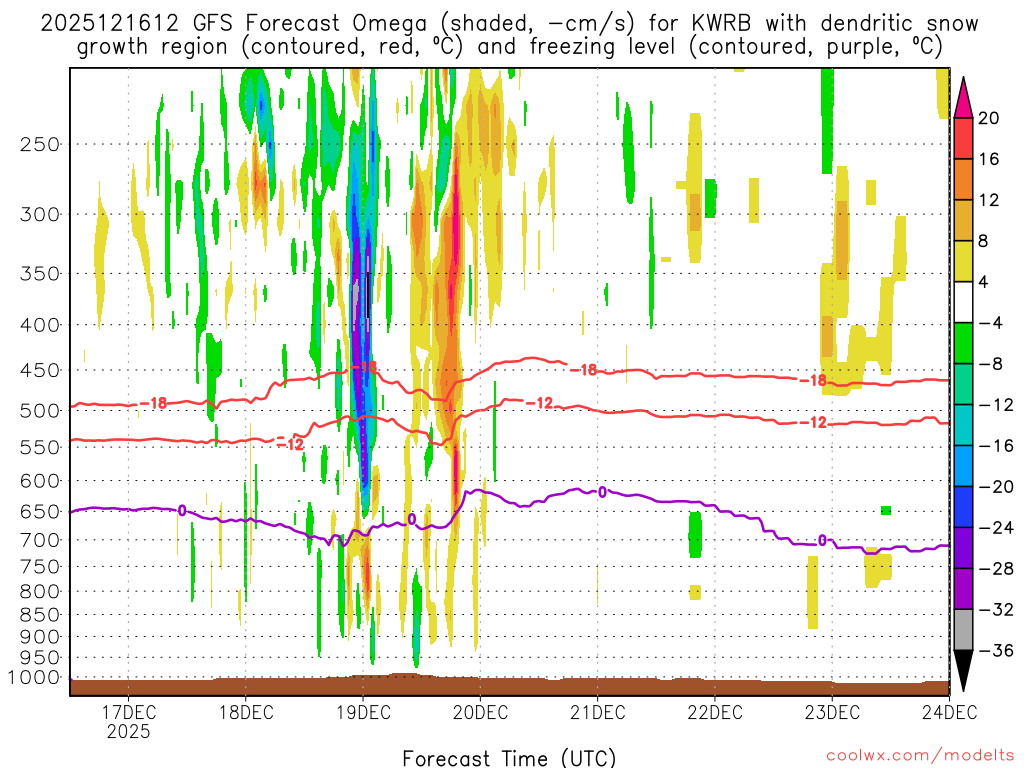
Task: Select the white color bar segment between 4 and -4
Action: pos(964,302)
